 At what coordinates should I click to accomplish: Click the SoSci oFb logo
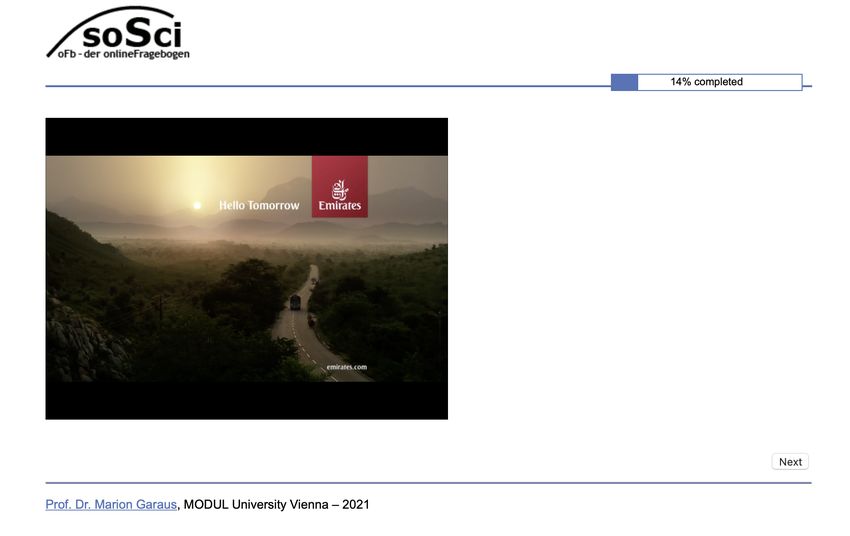[x=118, y=33]
